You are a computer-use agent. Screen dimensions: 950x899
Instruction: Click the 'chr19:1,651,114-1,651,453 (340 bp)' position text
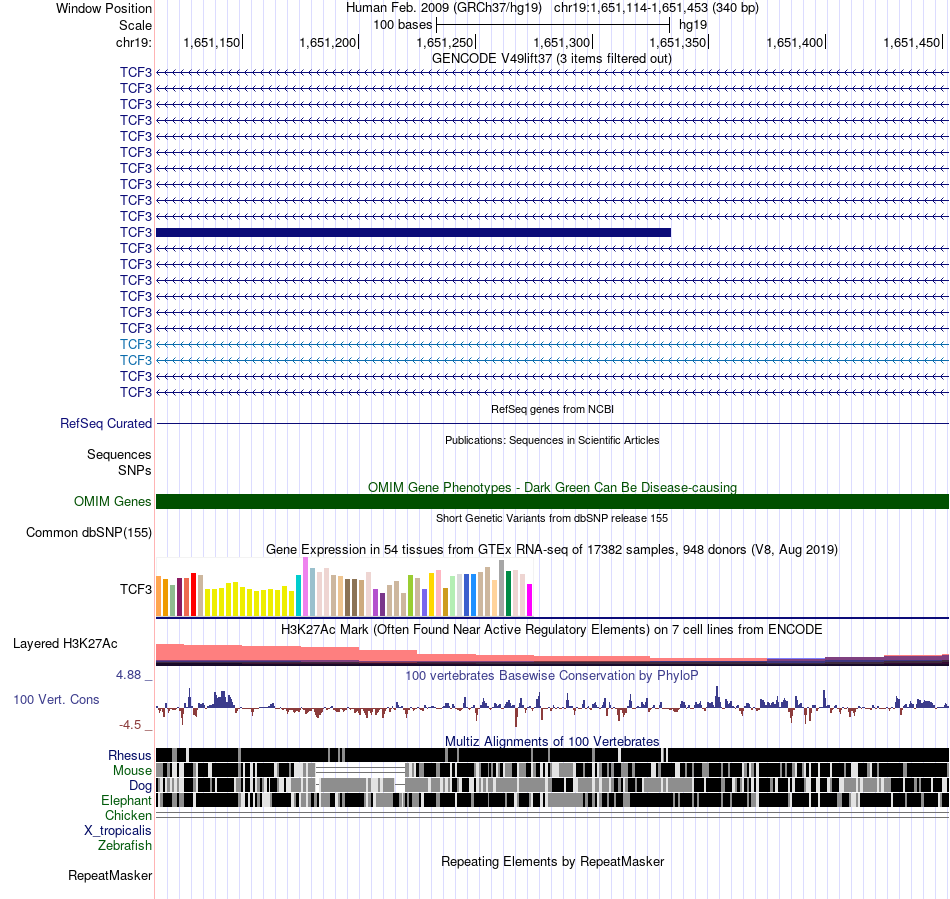[656, 8]
